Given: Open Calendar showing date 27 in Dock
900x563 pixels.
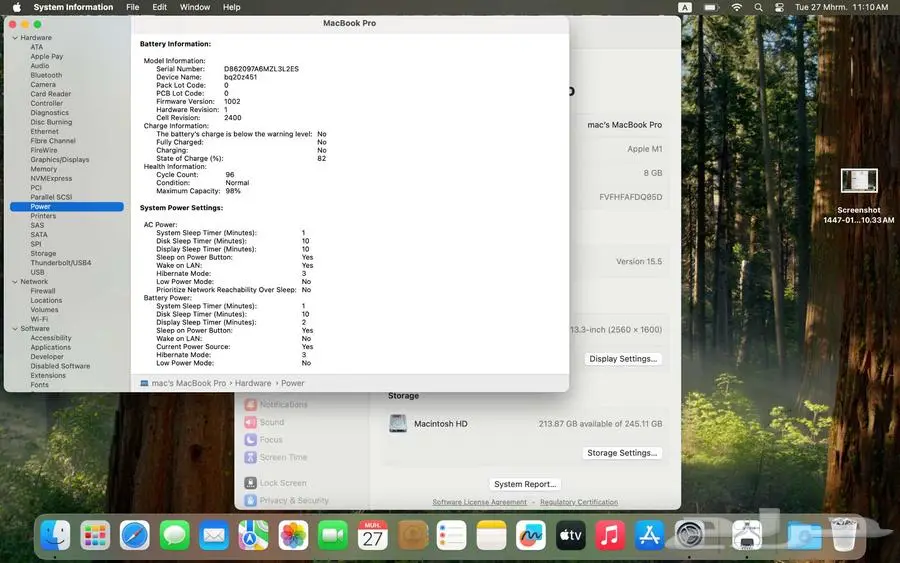Looking at the screenshot, I should (x=373, y=535).
